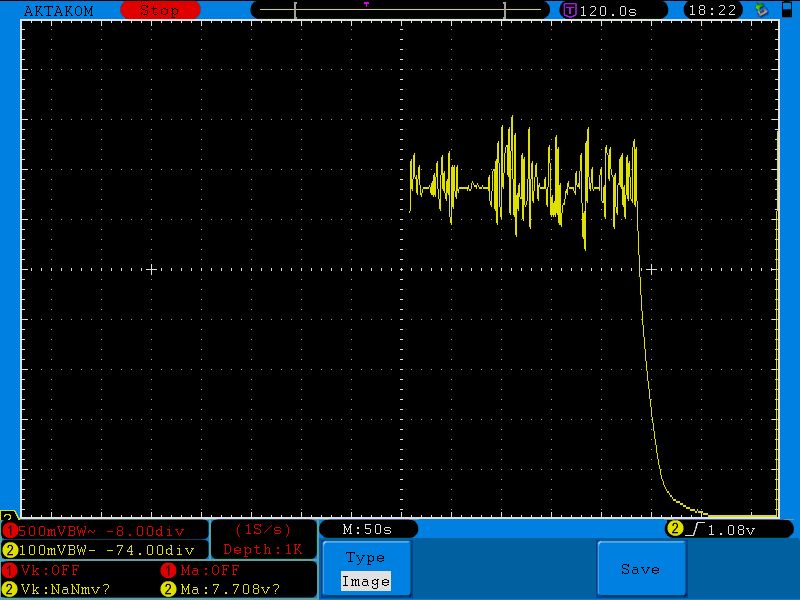
Task: Click the purple T horizontal position icon
Action: [569, 10]
